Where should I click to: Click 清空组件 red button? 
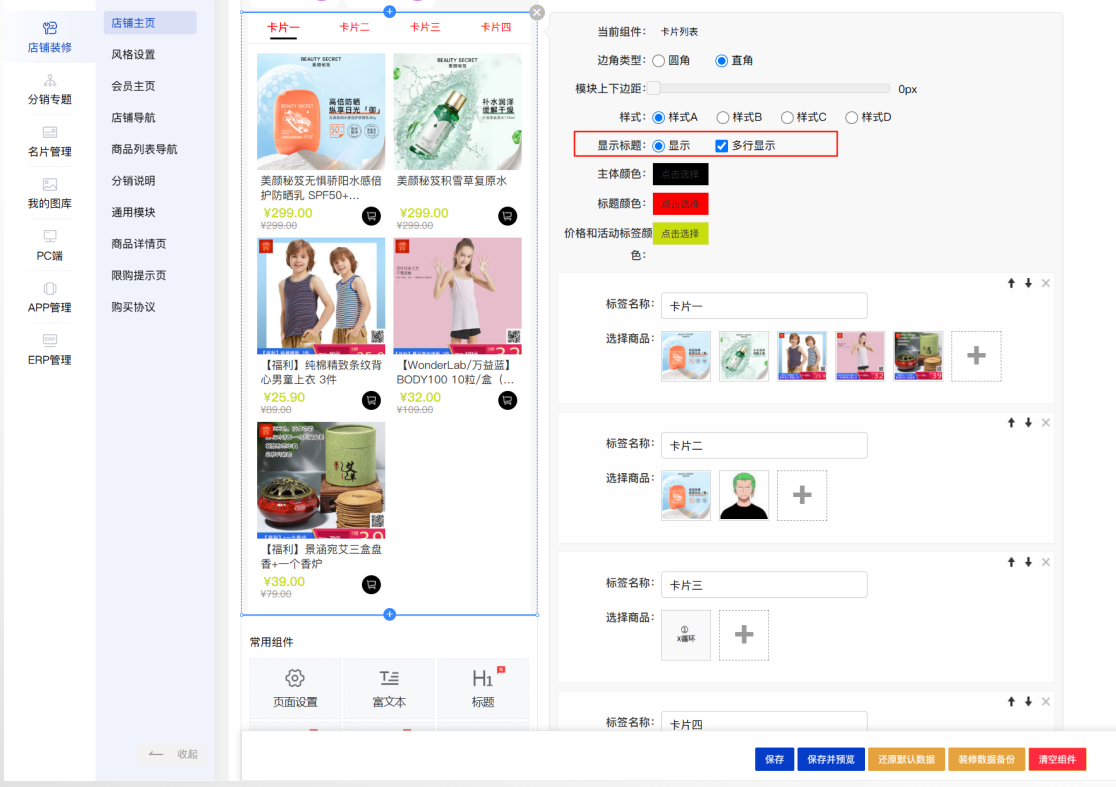click(x=1058, y=759)
